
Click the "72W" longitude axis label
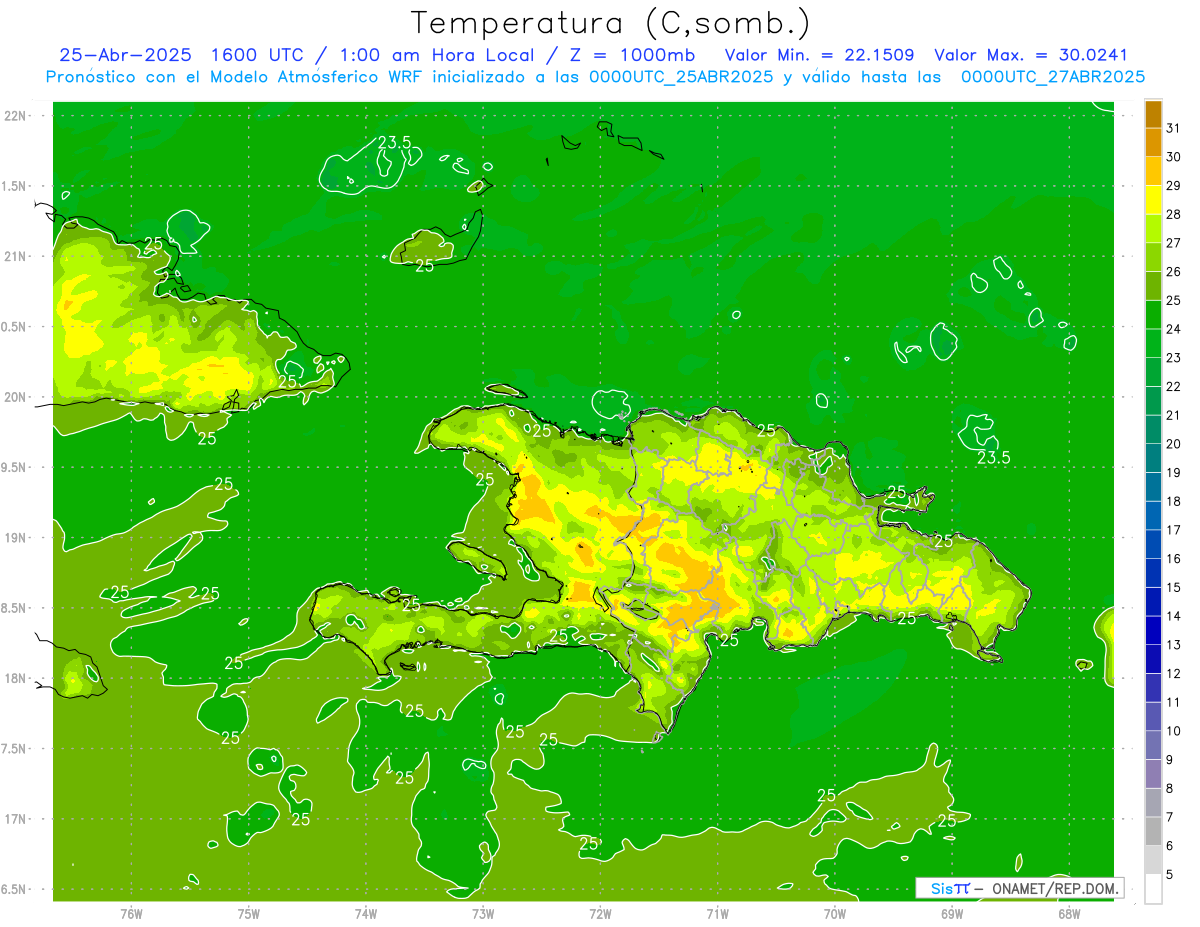click(x=600, y=913)
